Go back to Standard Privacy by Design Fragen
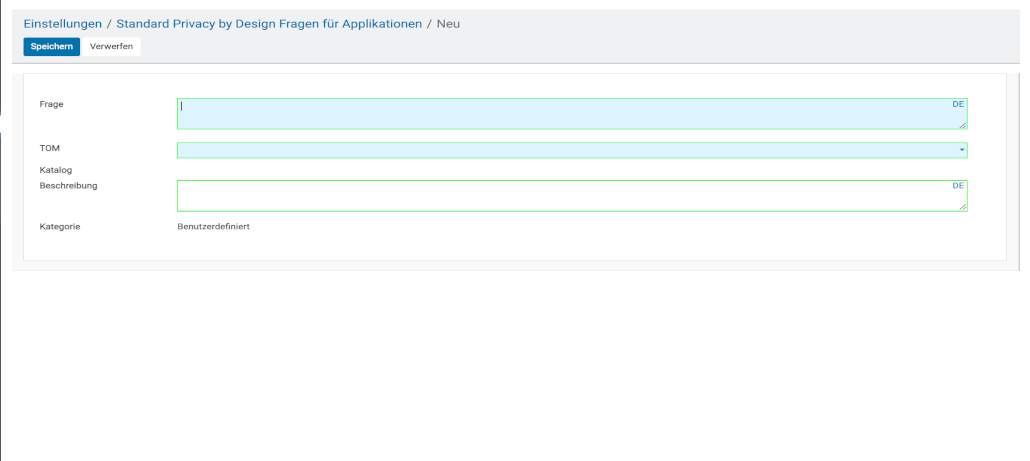The width and height of the screenshot is (1030, 461). [269, 23]
